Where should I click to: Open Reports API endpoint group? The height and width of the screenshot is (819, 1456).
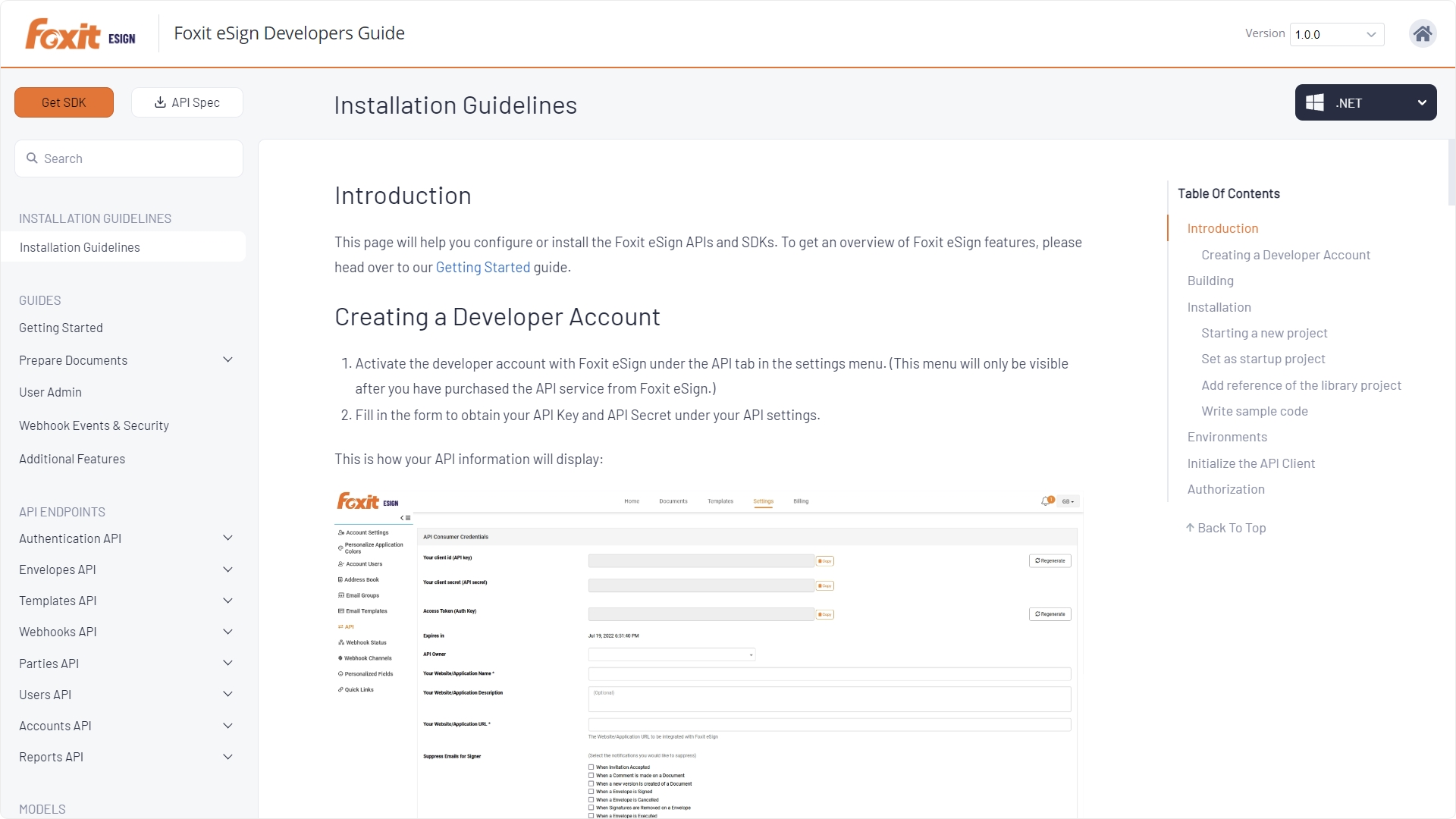[51, 757]
